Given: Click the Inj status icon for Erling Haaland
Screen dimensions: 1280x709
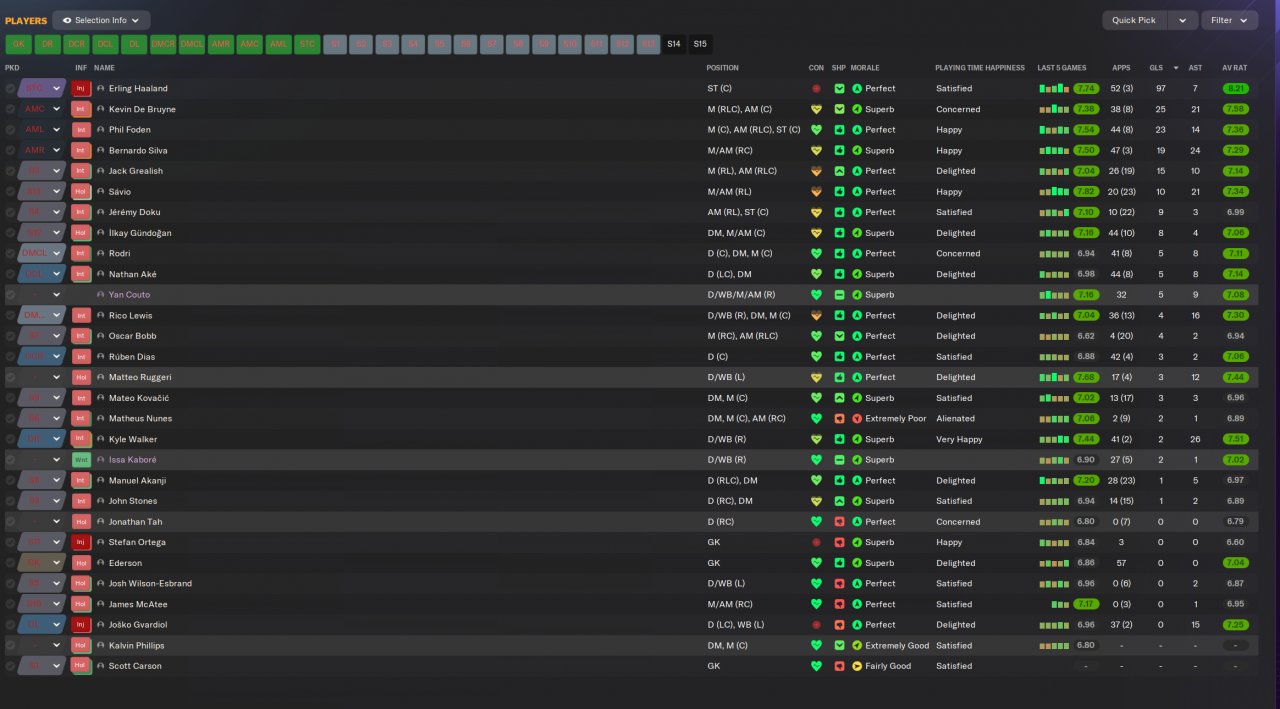Looking at the screenshot, I should pos(81,88).
